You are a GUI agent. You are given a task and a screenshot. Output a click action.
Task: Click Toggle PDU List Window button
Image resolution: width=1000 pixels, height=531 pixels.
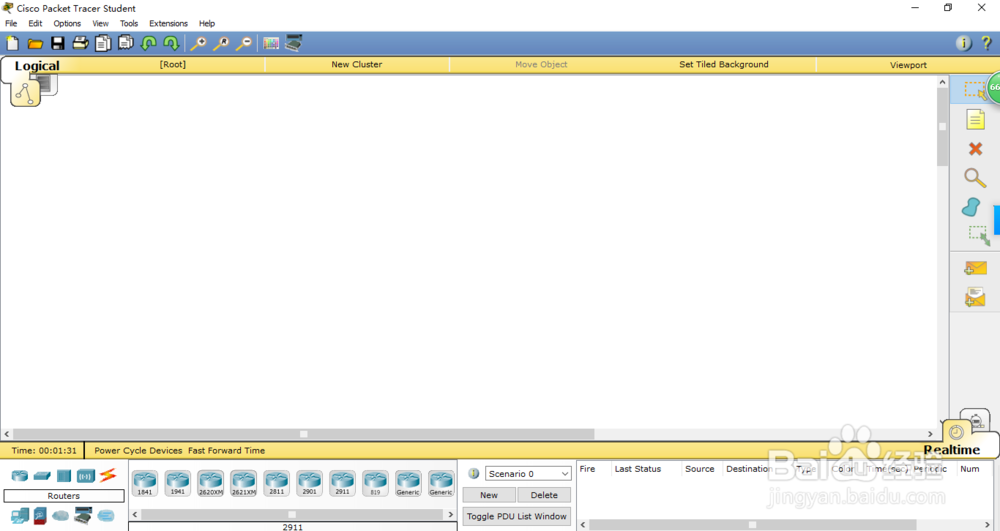click(x=517, y=516)
